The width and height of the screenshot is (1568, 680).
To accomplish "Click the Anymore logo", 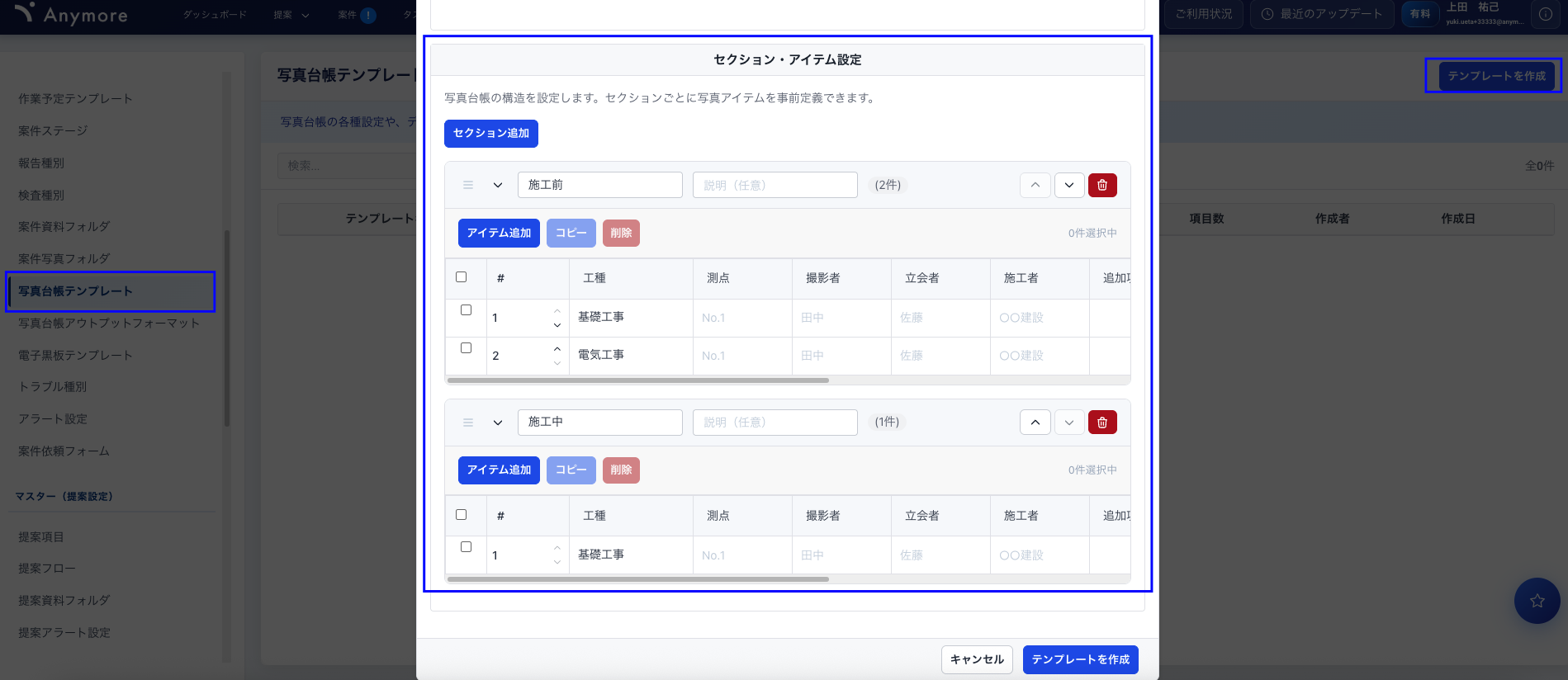I will [x=72, y=15].
